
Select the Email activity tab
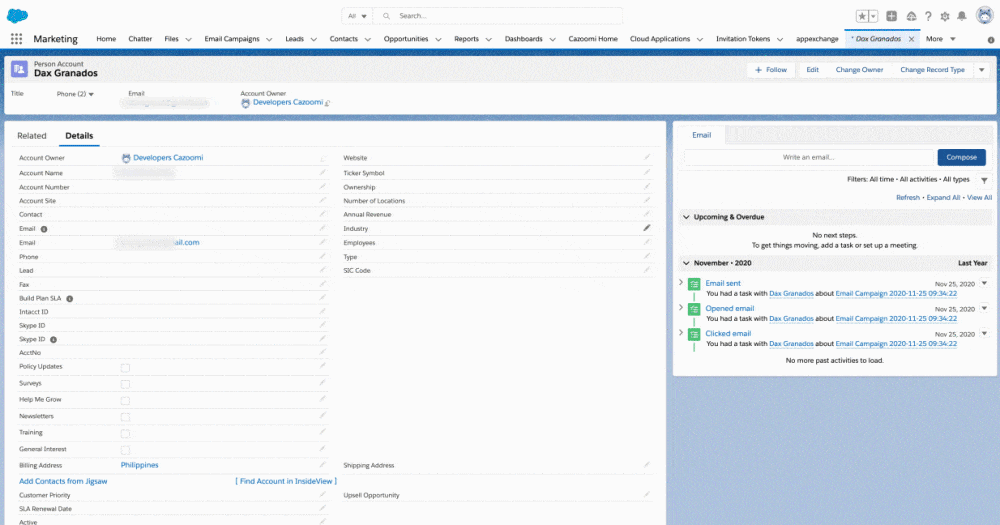pyautogui.click(x=702, y=135)
